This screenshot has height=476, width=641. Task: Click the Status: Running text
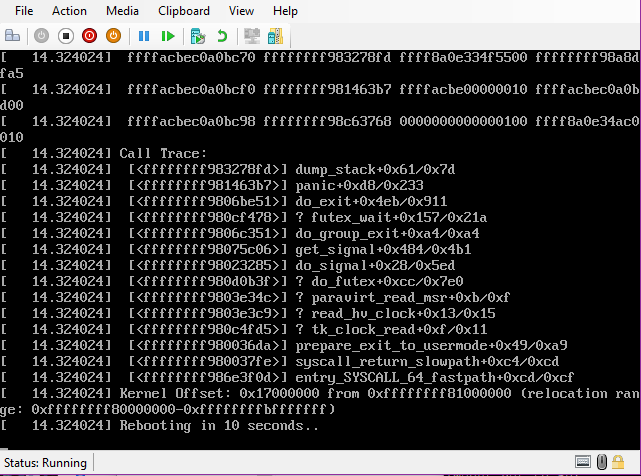45,463
